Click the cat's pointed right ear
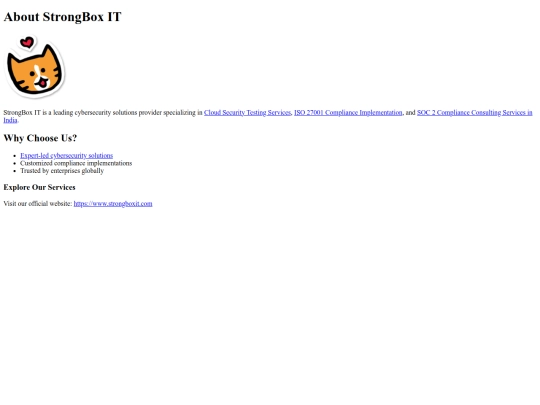Image resolution: width=540 pixels, height=405 pixels. [52, 55]
